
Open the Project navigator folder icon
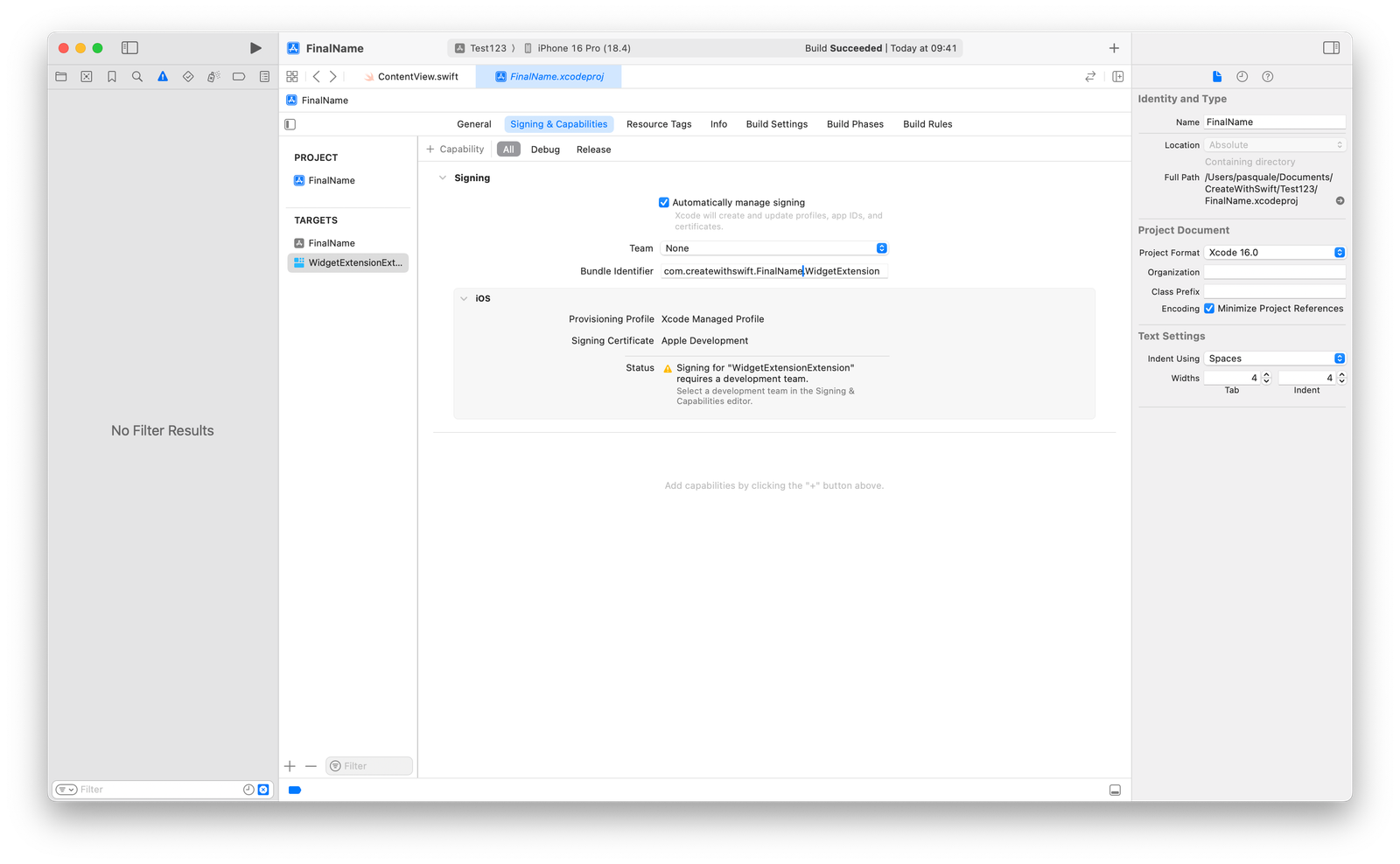click(x=60, y=76)
